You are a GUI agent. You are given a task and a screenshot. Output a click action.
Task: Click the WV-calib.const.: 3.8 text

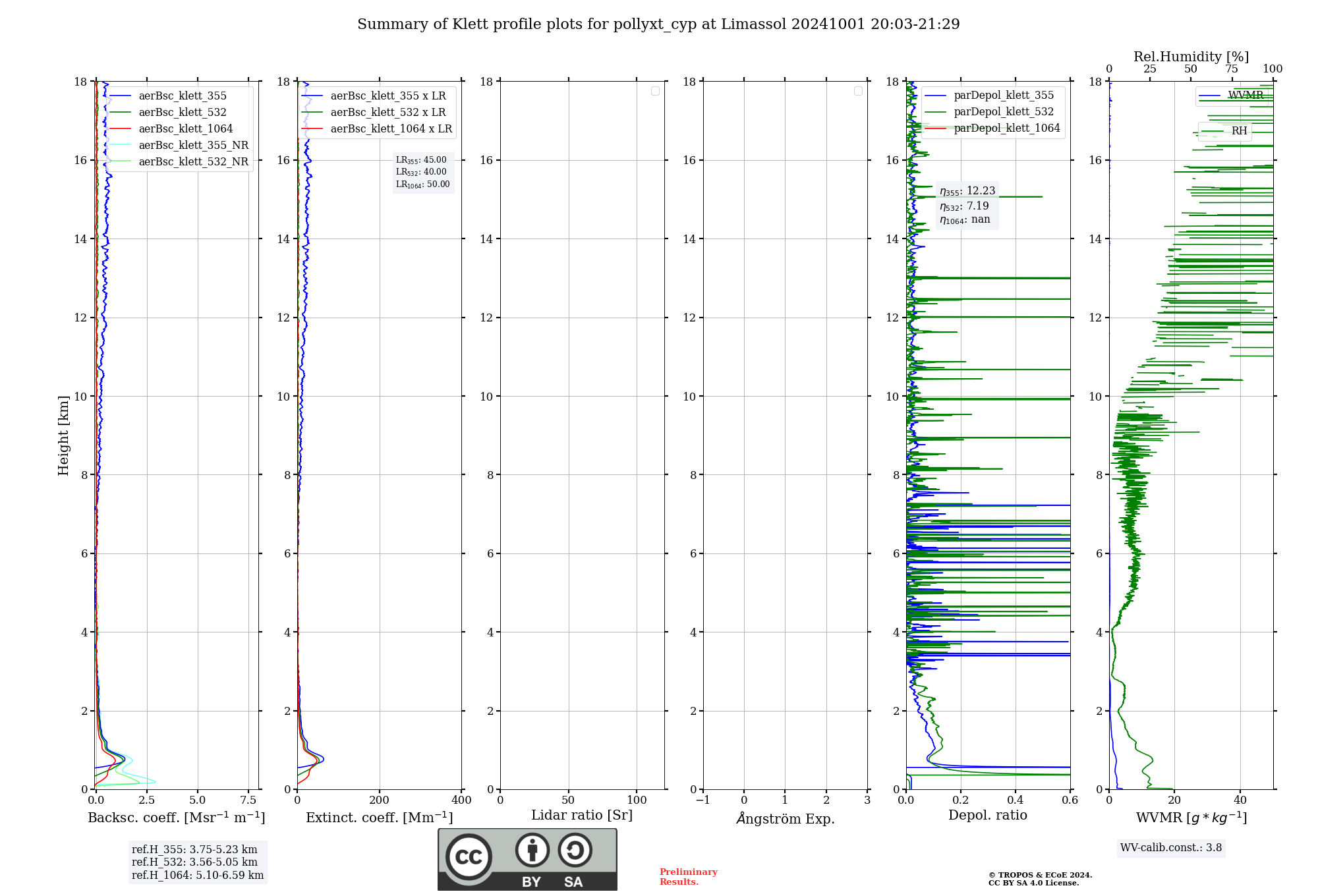(x=1171, y=848)
